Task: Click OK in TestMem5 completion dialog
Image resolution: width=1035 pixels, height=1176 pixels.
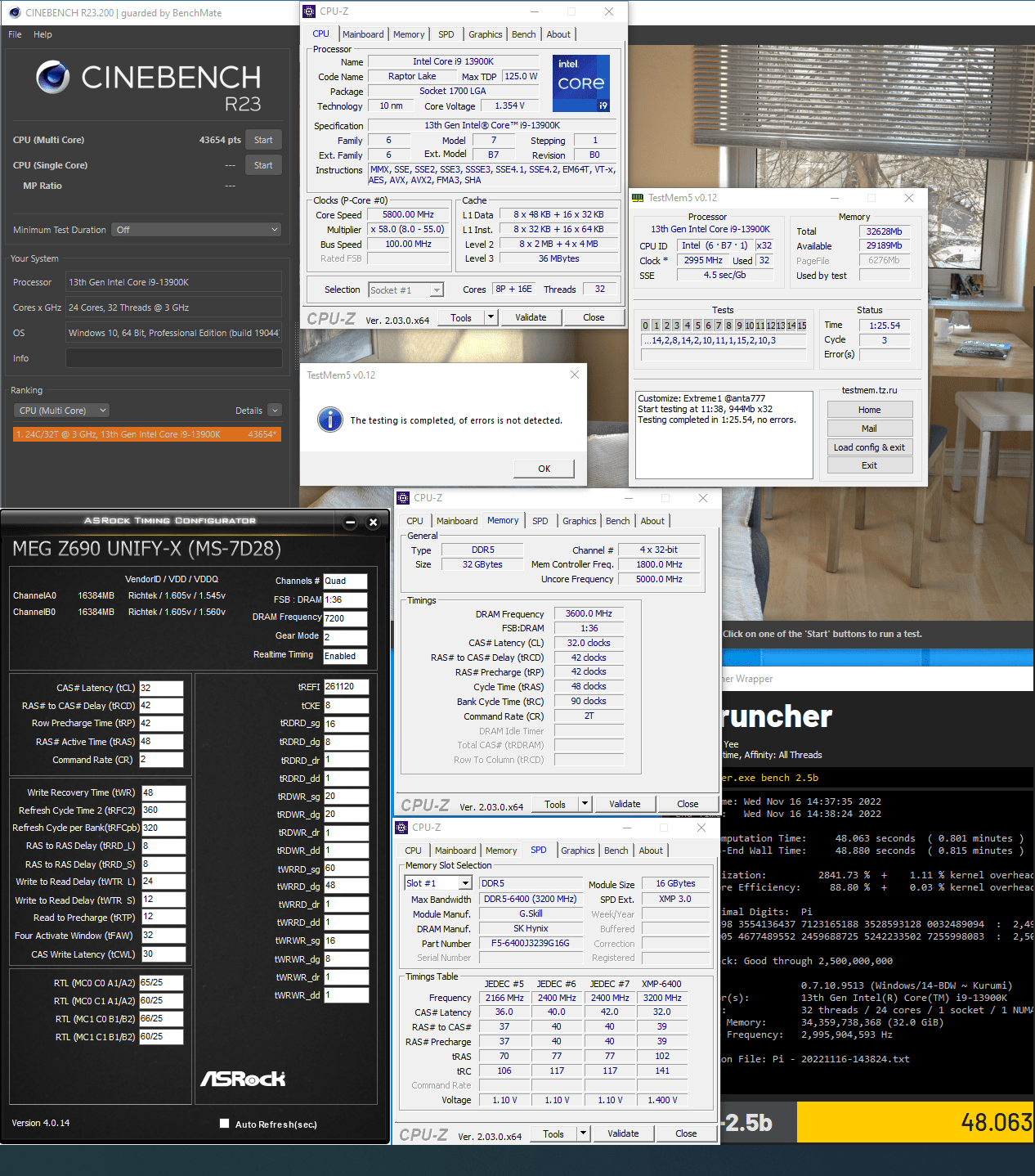Action: (544, 469)
